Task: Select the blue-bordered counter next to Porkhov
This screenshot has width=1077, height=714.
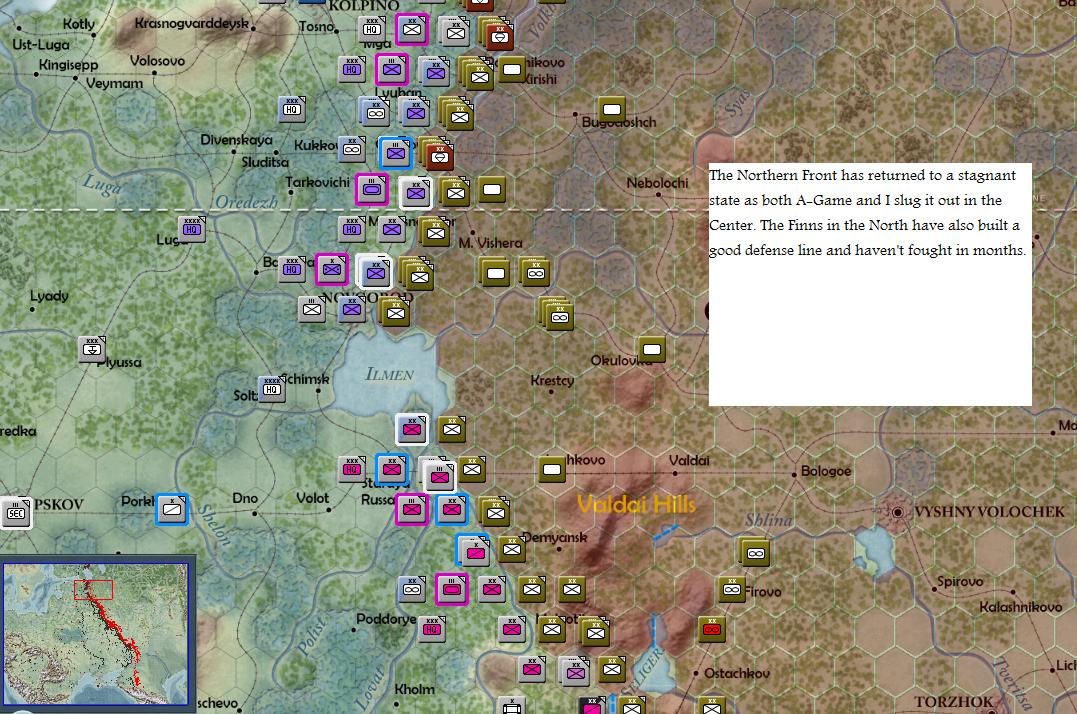Action: point(171,509)
